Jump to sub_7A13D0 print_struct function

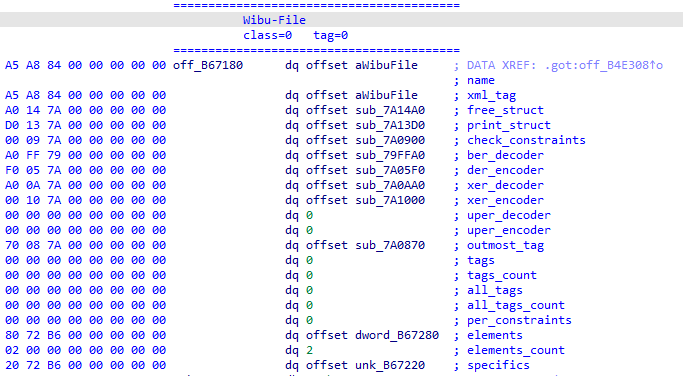[390, 125]
